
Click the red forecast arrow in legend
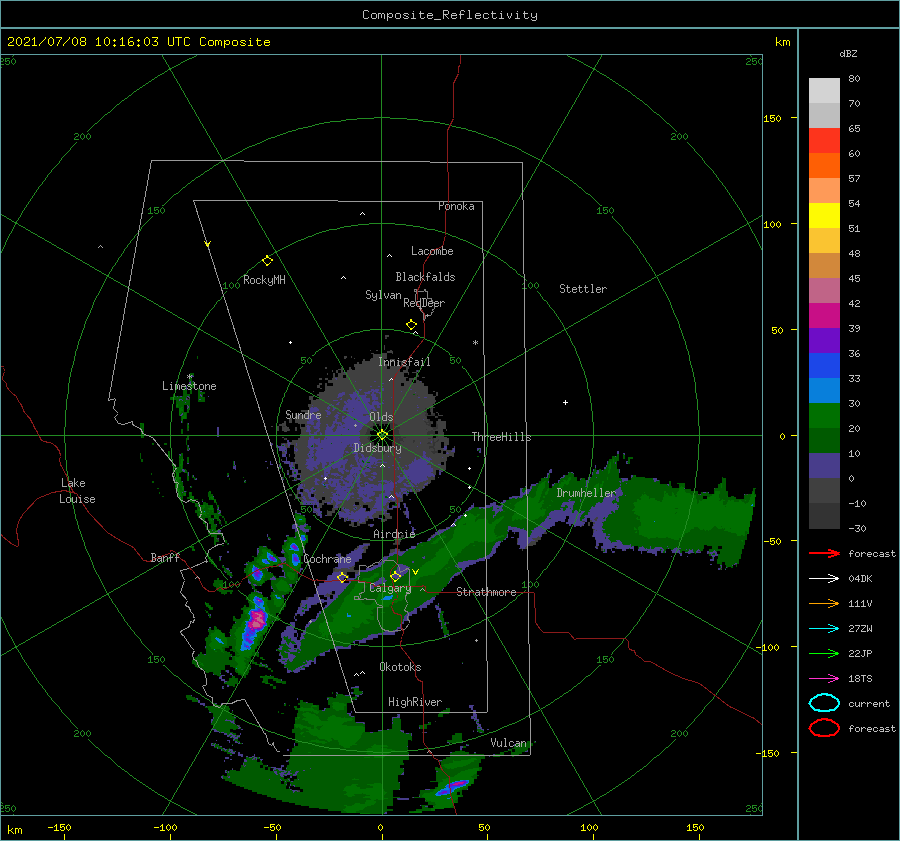pos(824,553)
